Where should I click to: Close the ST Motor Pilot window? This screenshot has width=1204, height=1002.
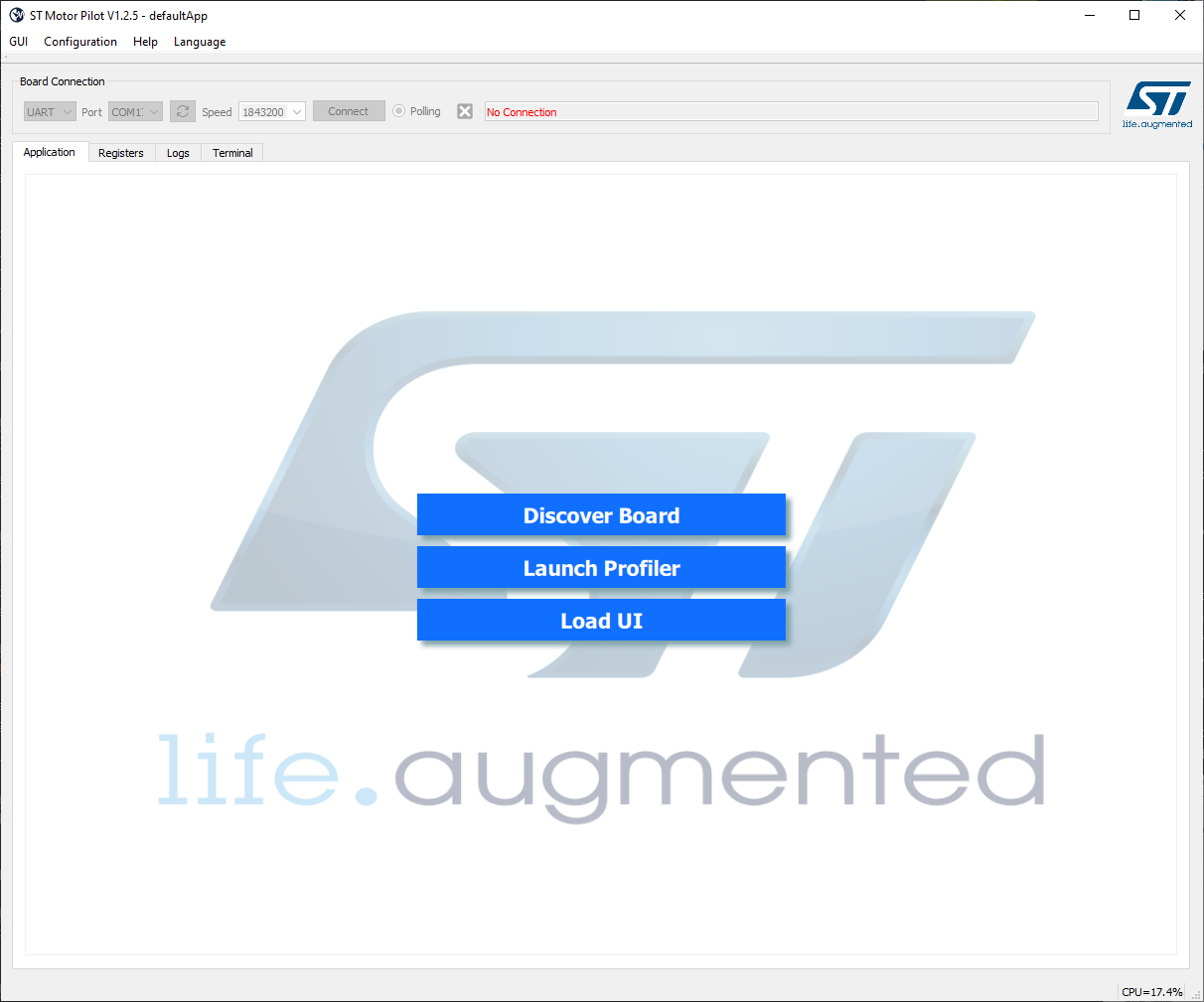[x=1180, y=15]
